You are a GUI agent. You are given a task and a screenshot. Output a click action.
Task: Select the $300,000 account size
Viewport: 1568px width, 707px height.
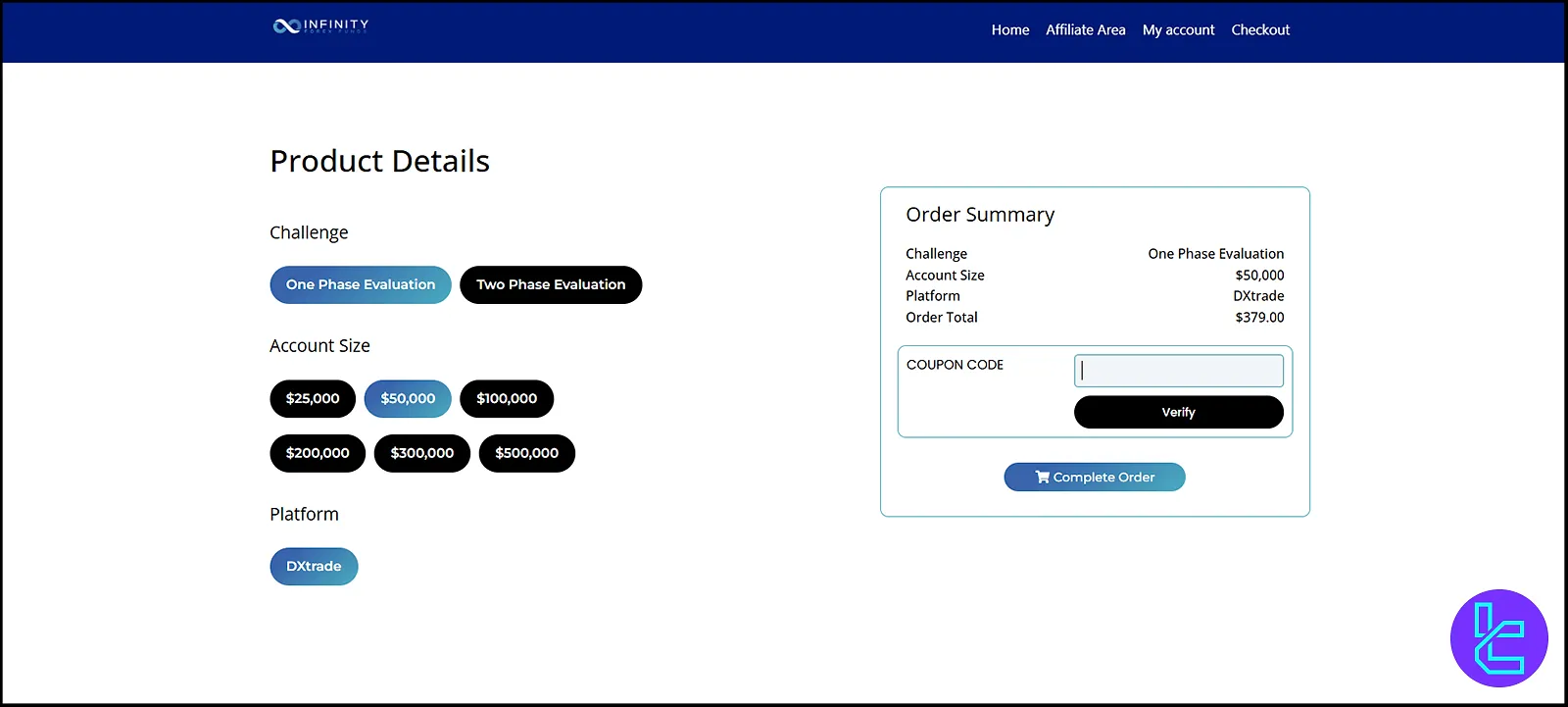coord(421,453)
